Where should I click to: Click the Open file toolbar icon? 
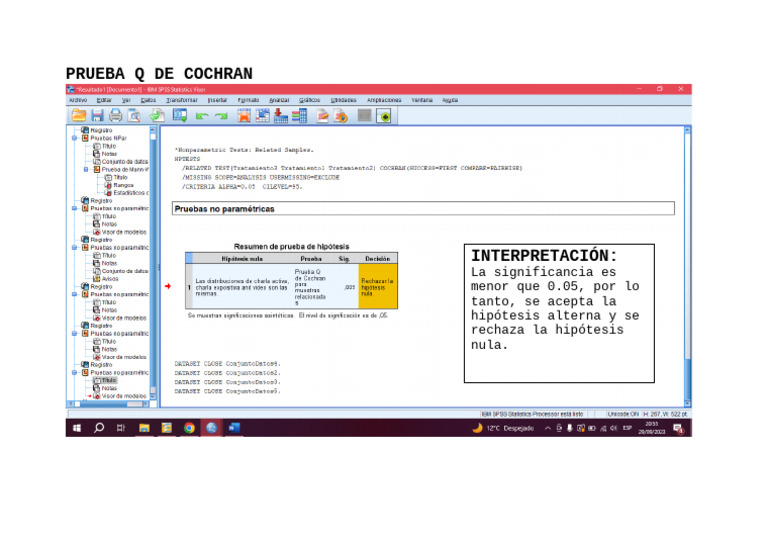[x=79, y=116]
